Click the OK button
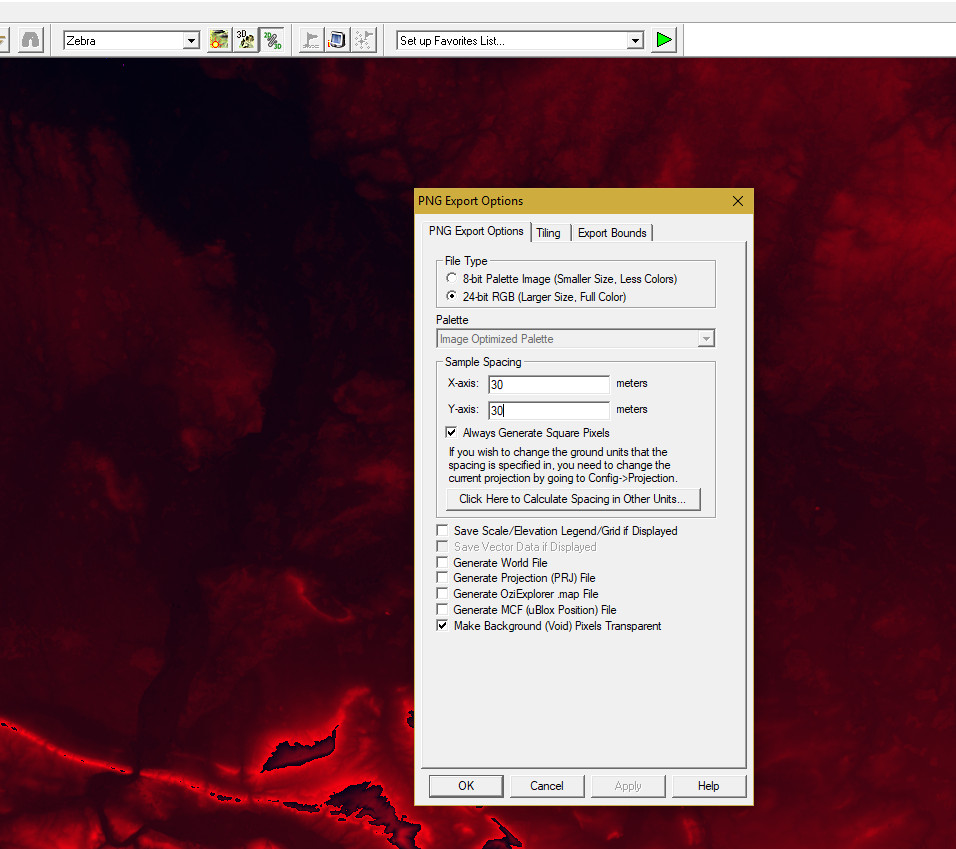Screen dimensions: 956x849 point(466,786)
